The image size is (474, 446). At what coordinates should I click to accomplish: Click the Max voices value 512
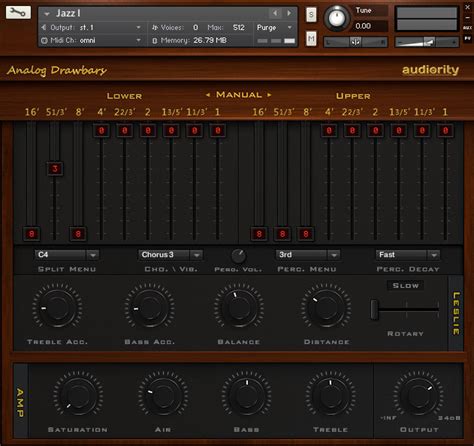[x=239, y=27]
